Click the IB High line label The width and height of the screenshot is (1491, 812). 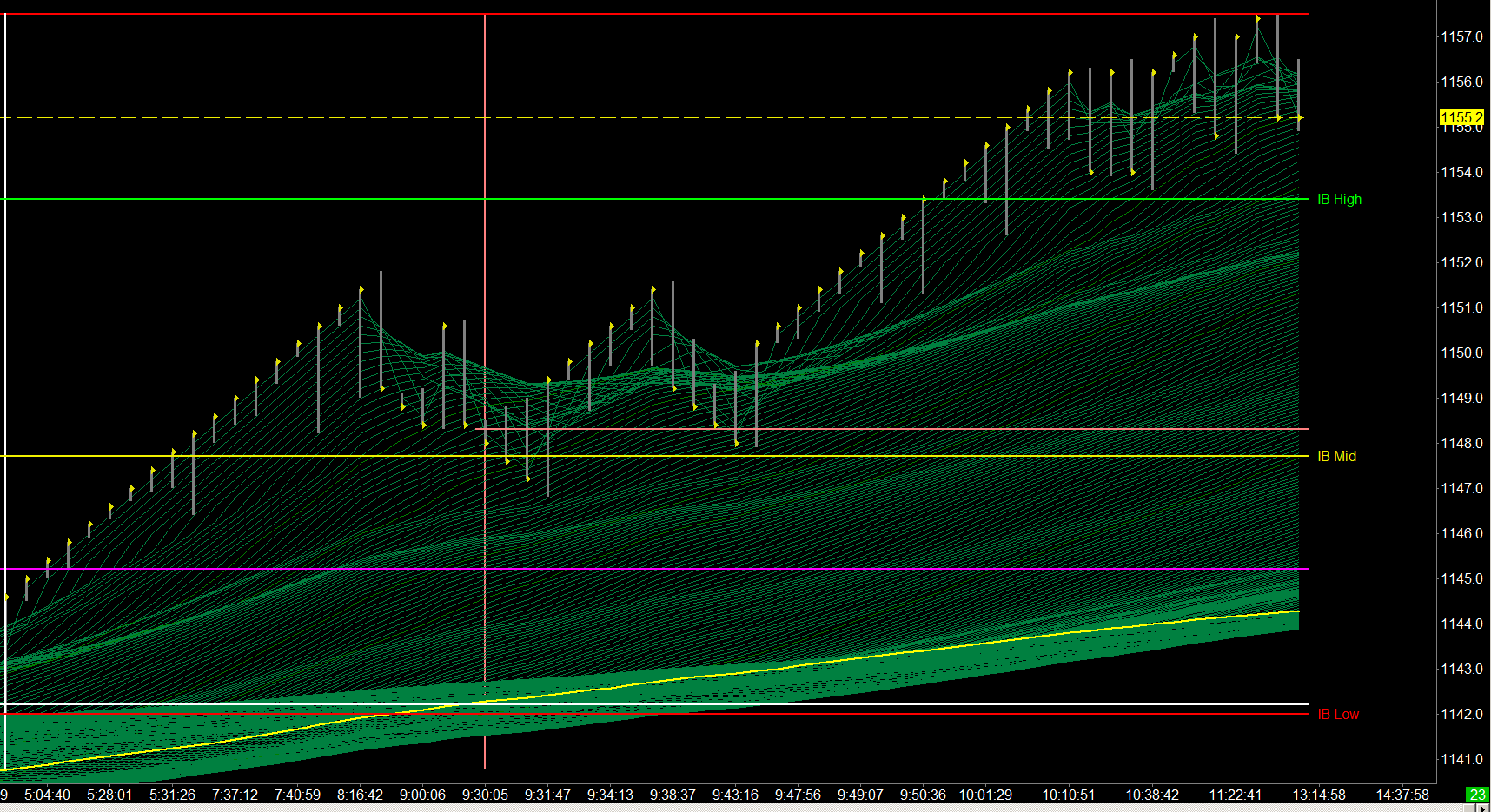(x=1339, y=200)
